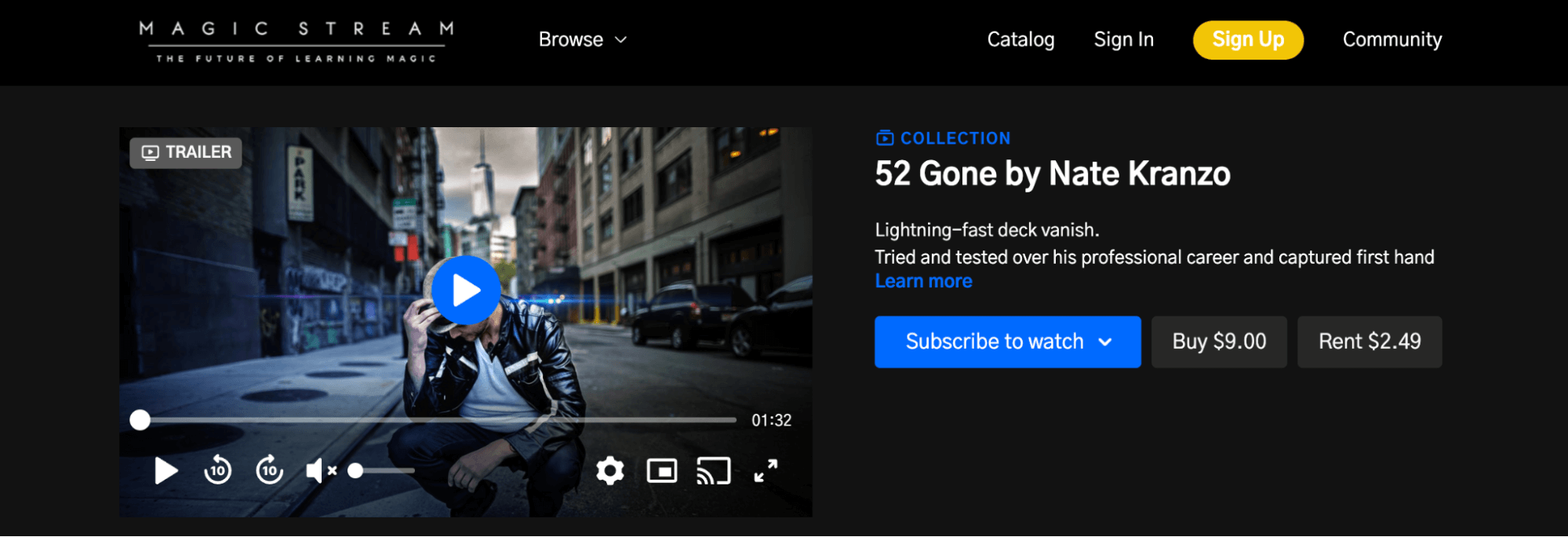Click the Collection icon above the title
Image resolution: width=1568 pixels, height=537 pixels.
(885, 138)
